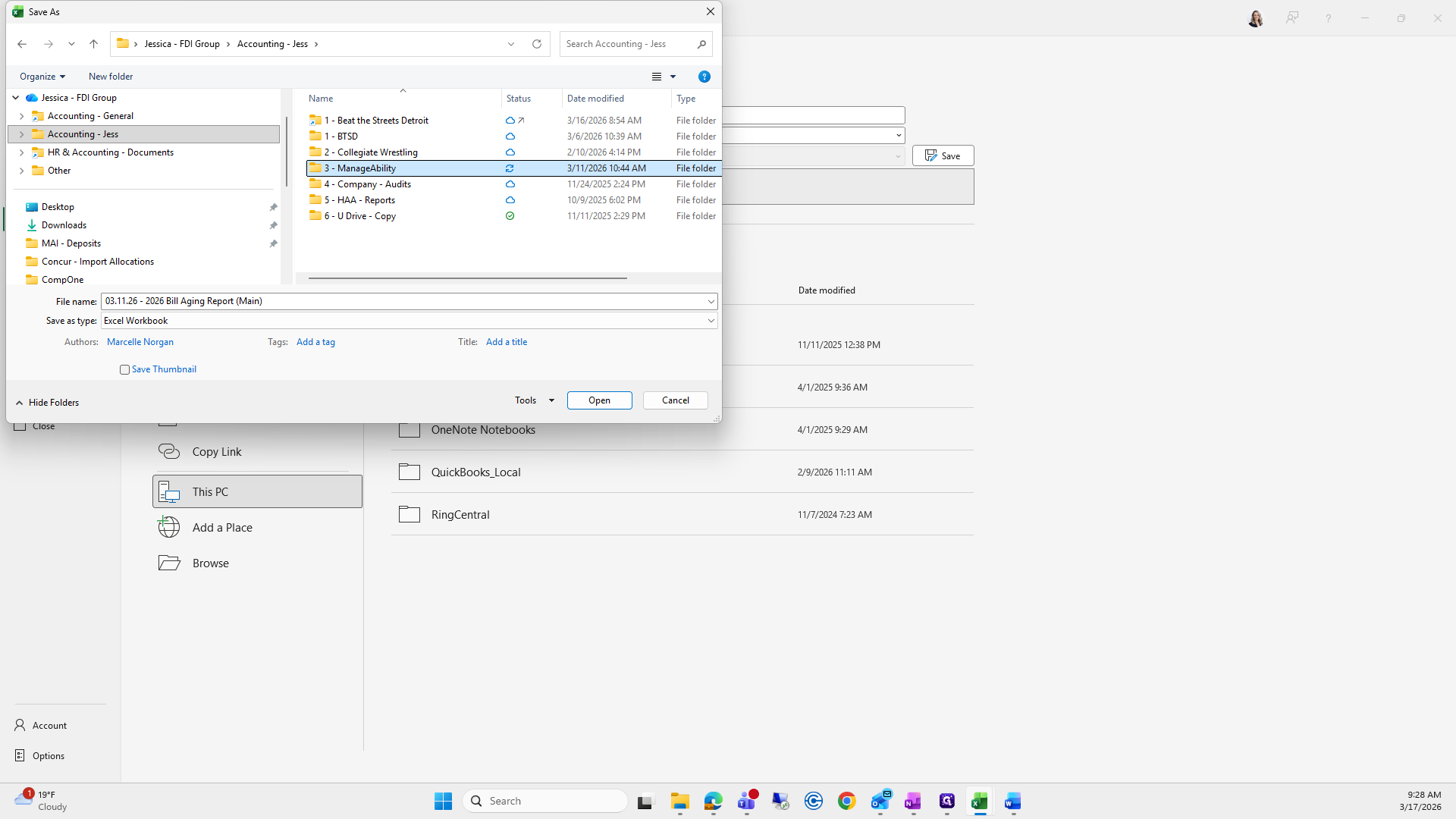Click the Refresh icon in address bar
The width and height of the screenshot is (1456, 819).
click(x=537, y=44)
